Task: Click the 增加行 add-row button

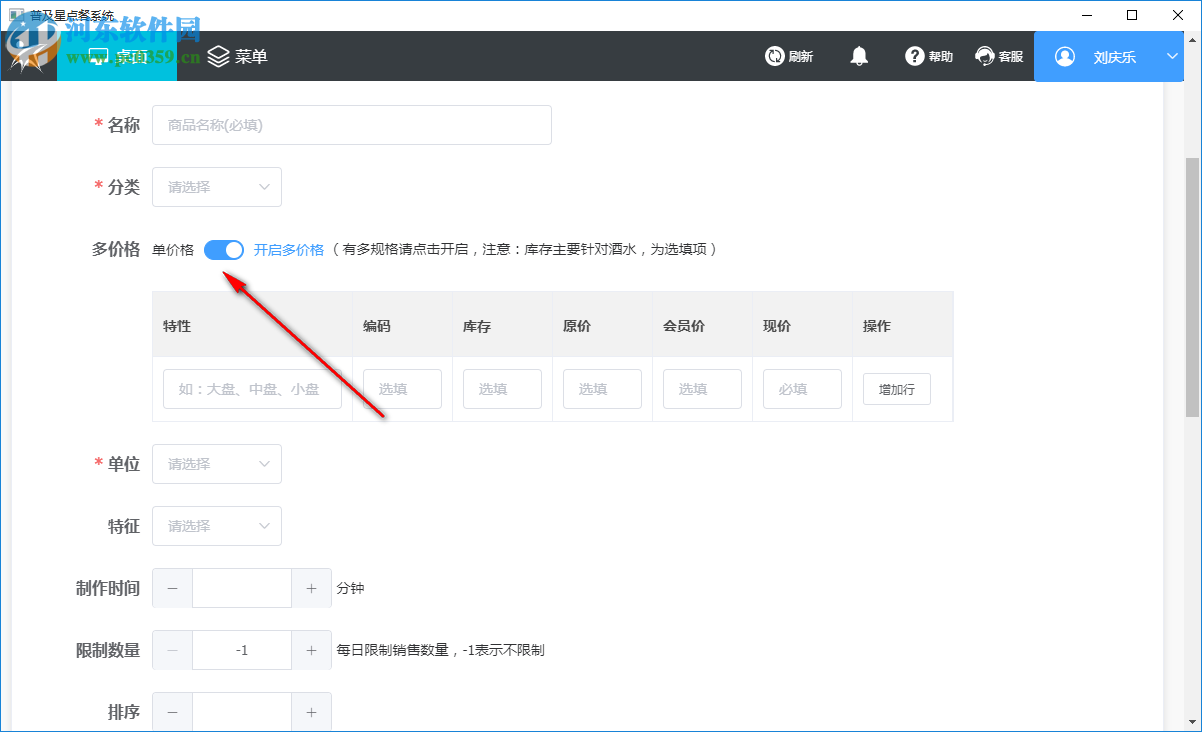Action: (x=896, y=389)
